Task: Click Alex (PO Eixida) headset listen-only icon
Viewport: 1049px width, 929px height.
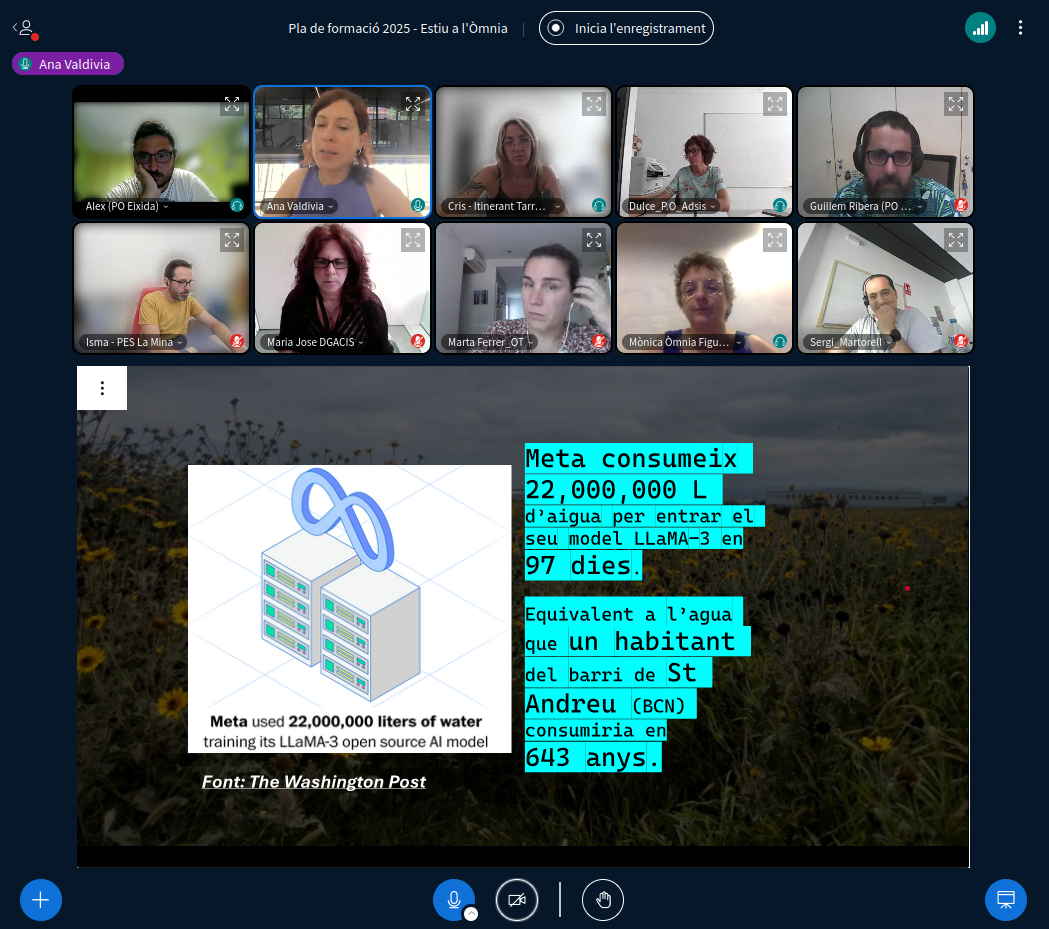Action: click(x=237, y=205)
